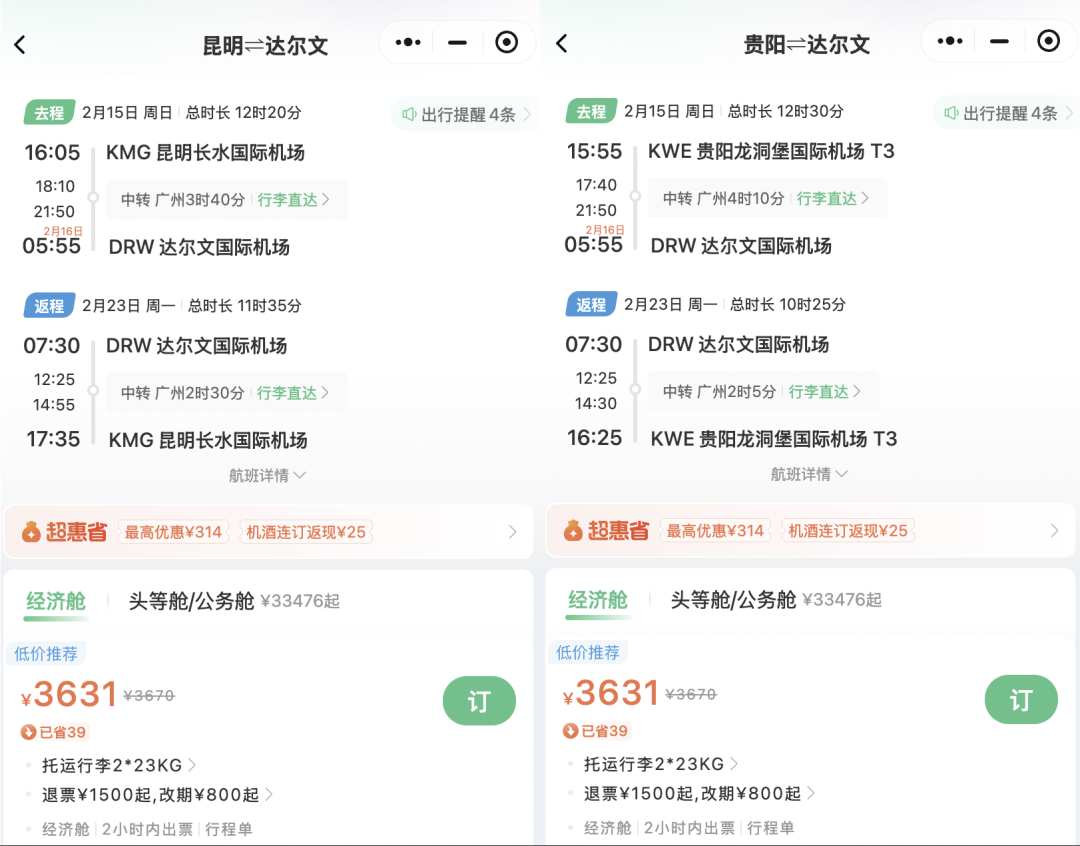
Task: Tap the 超惠省 money-bag icon on left panel
Action: point(30,531)
